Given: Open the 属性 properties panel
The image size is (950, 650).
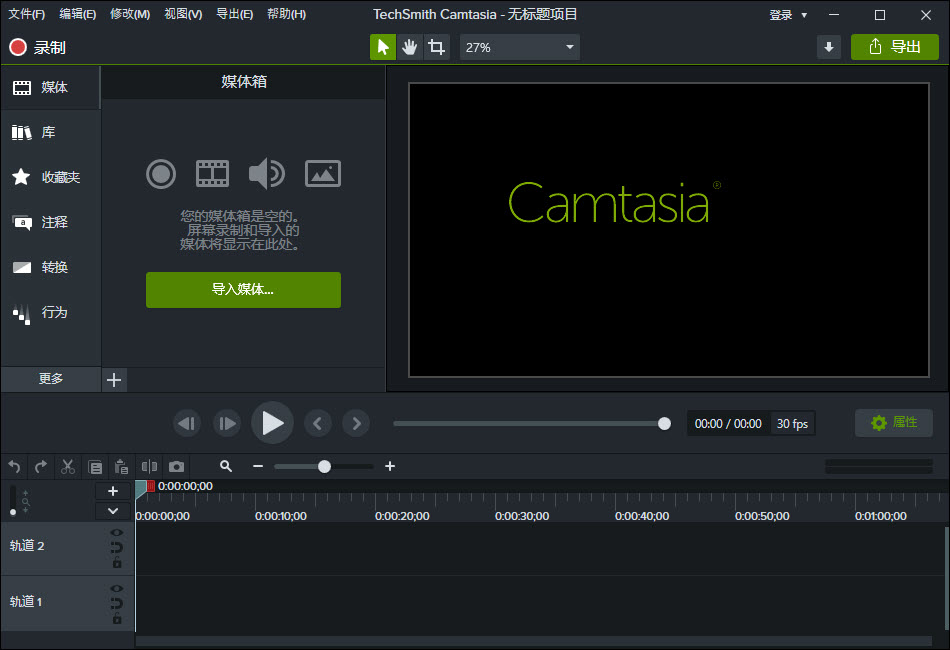Looking at the screenshot, I should [894, 422].
